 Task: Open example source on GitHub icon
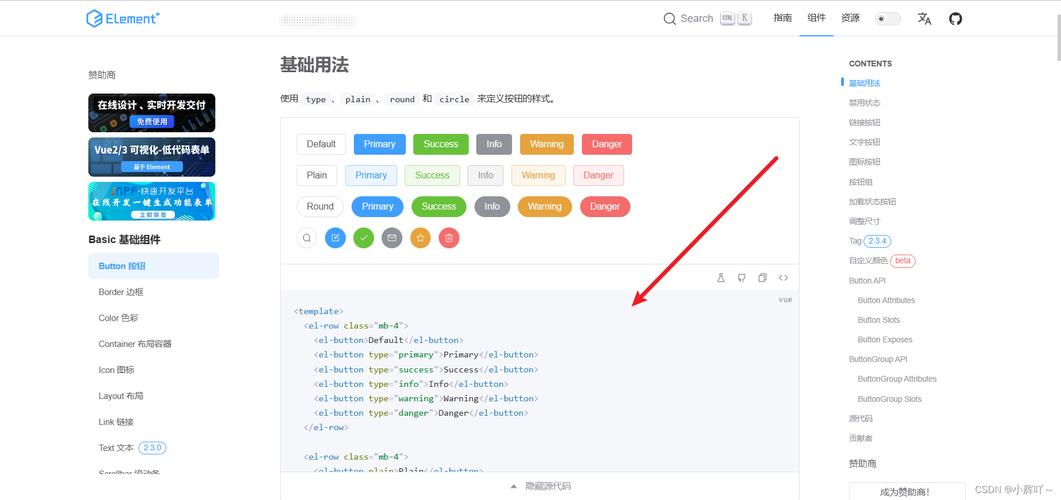click(x=742, y=277)
